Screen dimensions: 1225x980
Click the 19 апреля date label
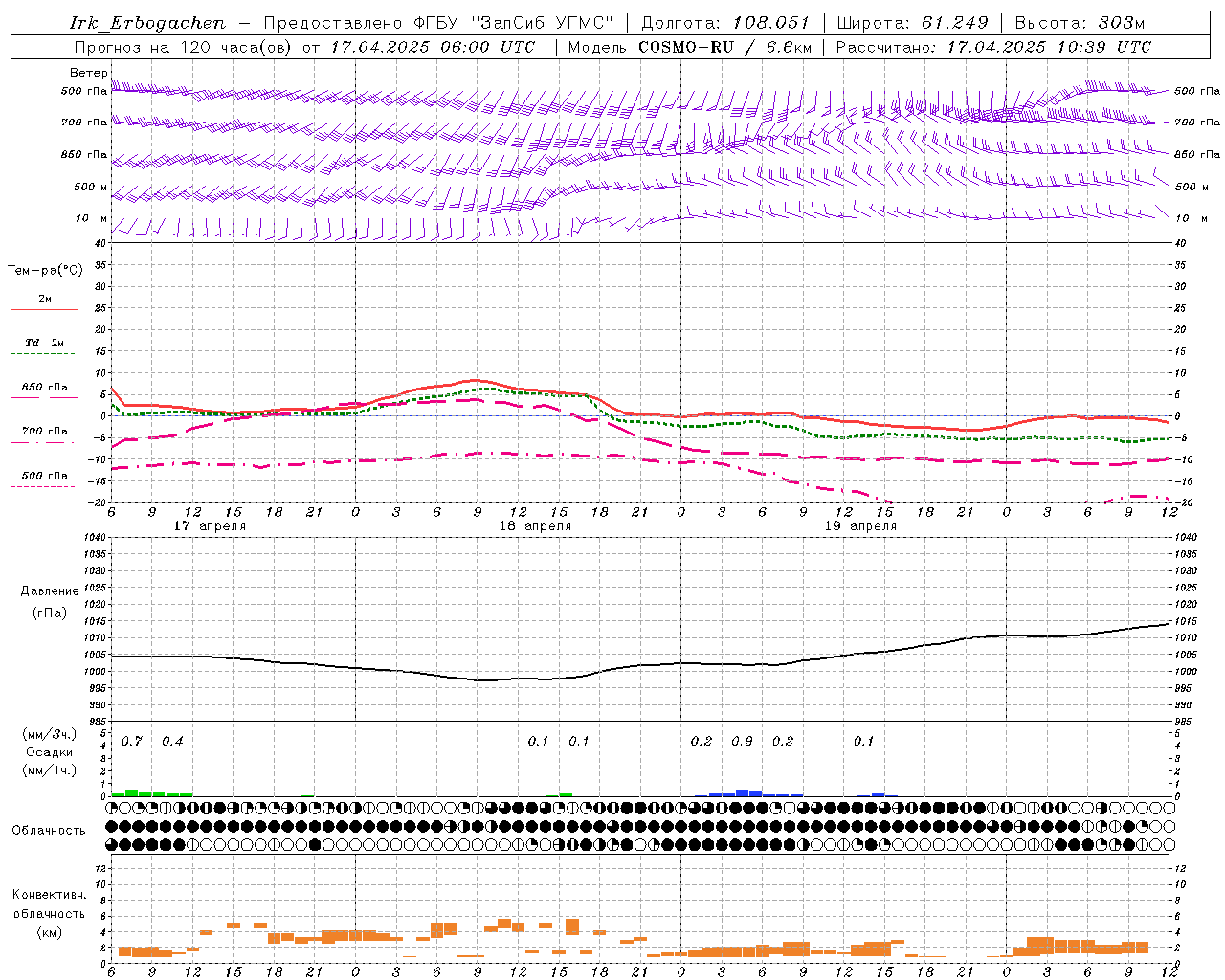pos(860,526)
